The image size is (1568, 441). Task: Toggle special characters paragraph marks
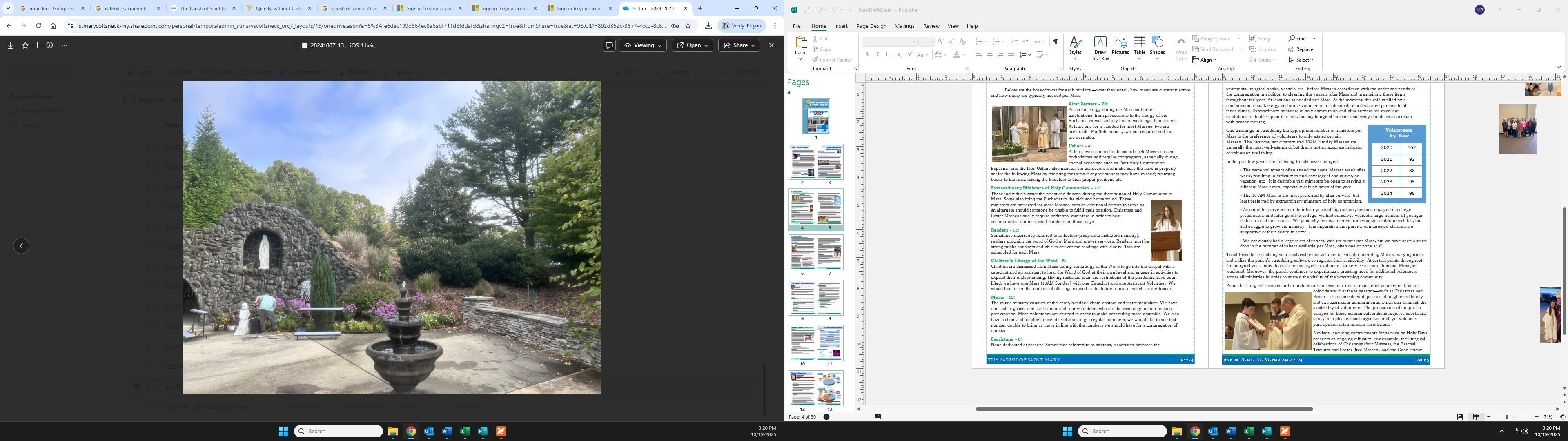1055,41
